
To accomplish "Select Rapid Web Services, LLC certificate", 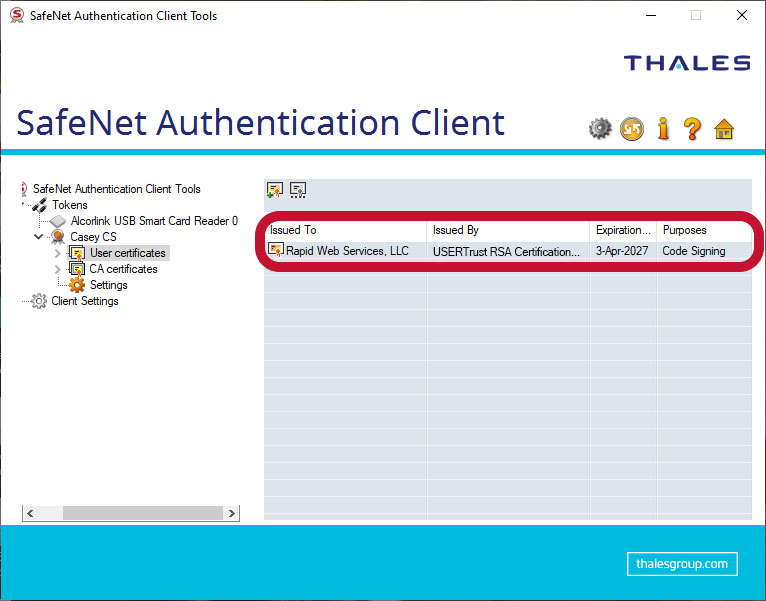I will coord(347,251).
